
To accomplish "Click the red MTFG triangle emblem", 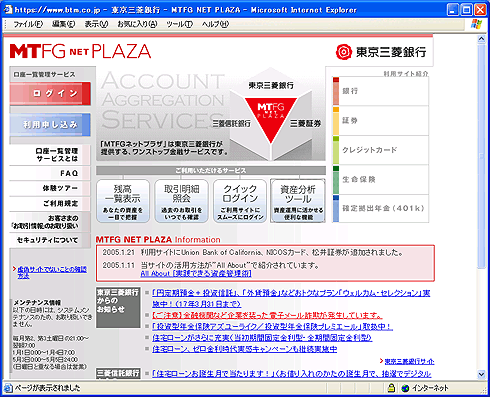I will [271, 120].
